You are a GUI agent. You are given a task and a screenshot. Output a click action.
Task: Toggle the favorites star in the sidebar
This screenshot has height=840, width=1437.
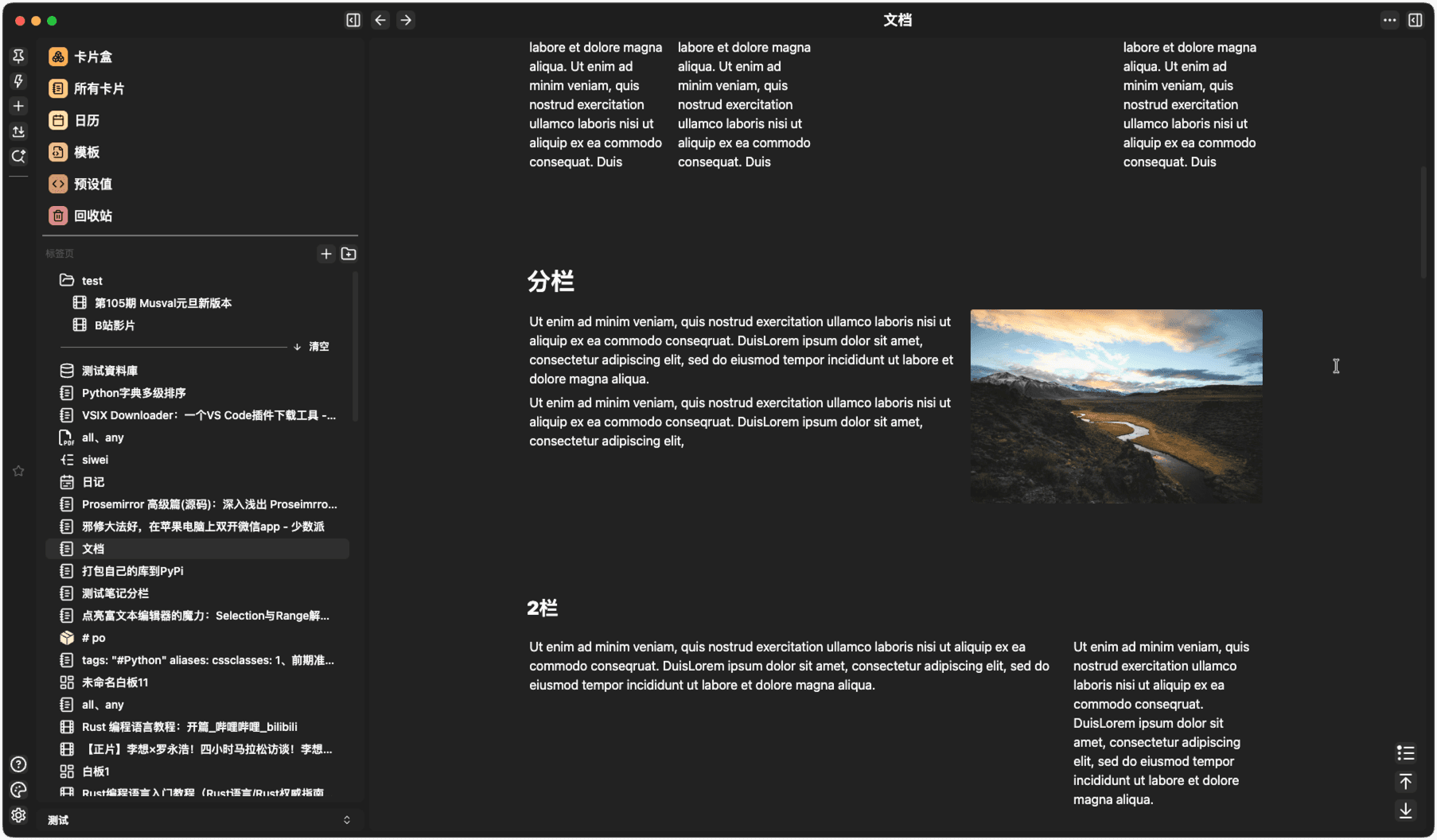18,471
